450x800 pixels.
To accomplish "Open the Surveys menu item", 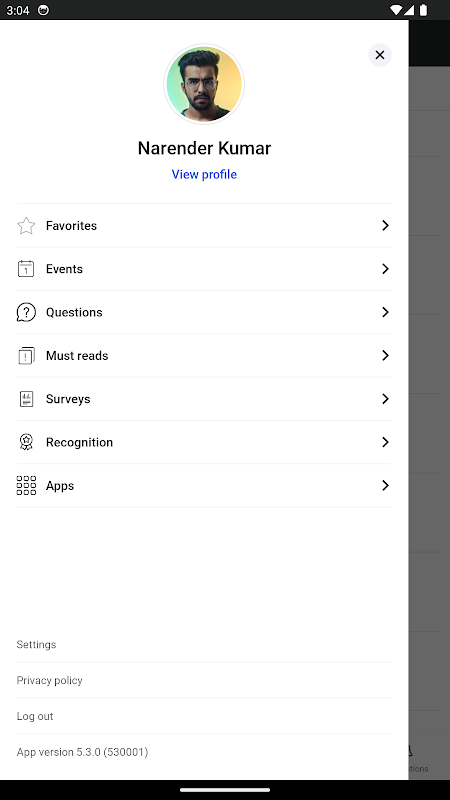I will (x=204, y=399).
